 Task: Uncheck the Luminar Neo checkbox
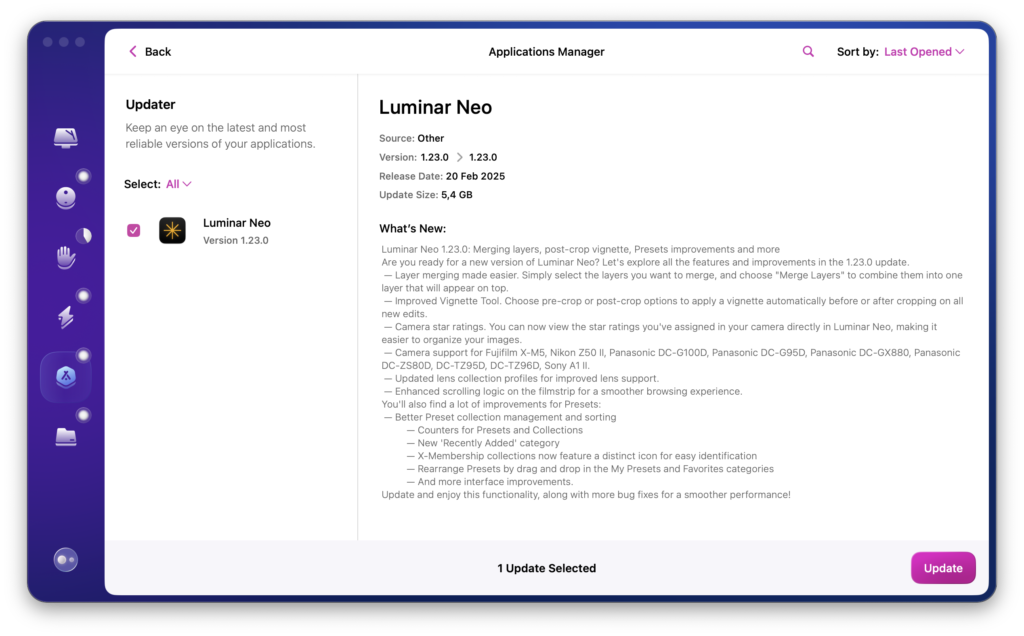133,231
